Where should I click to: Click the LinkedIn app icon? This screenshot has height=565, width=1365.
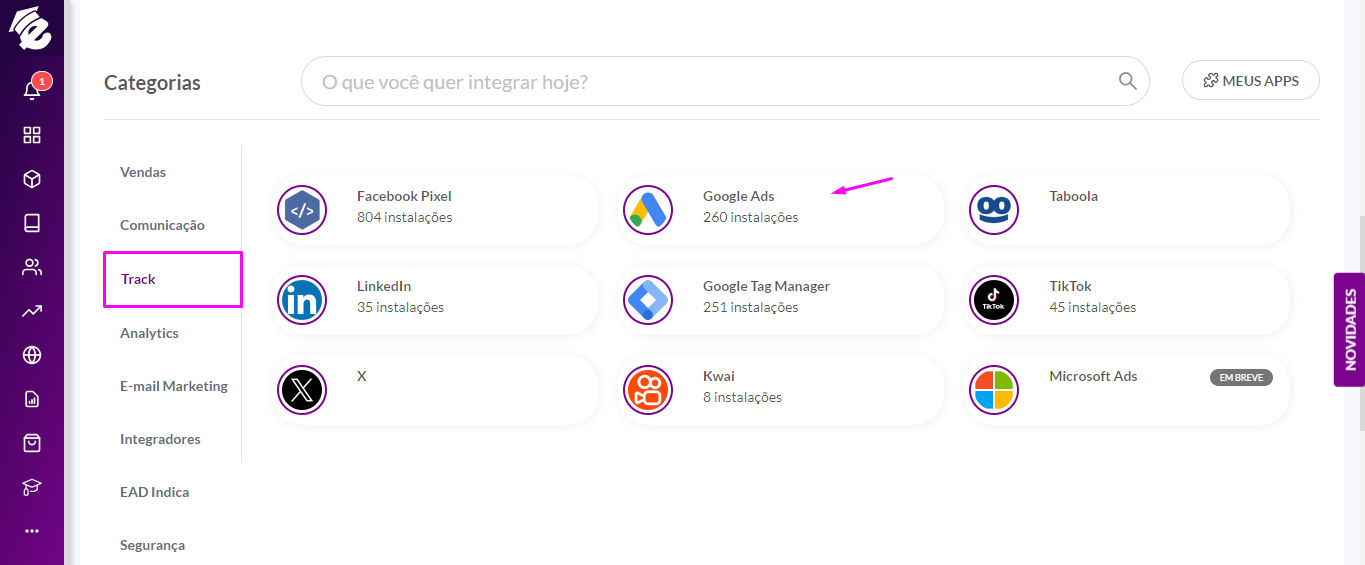302,300
